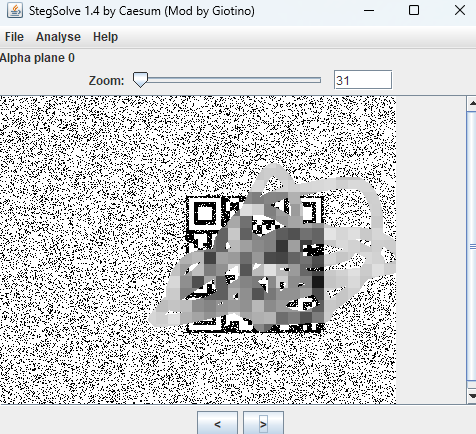476x434 pixels.
Task: Open the File menu
Action: coord(14,37)
